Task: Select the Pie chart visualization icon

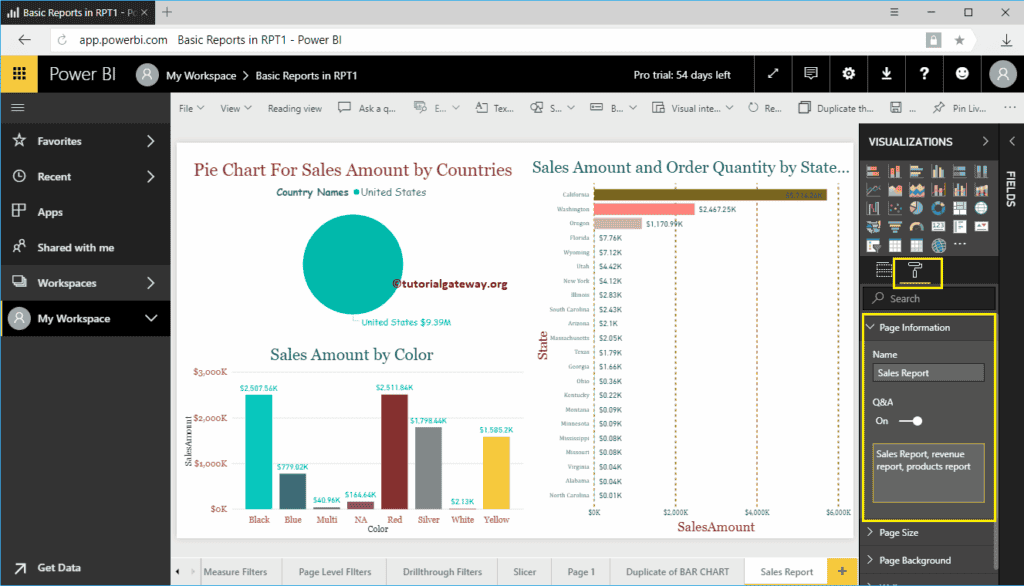Action: (x=914, y=207)
